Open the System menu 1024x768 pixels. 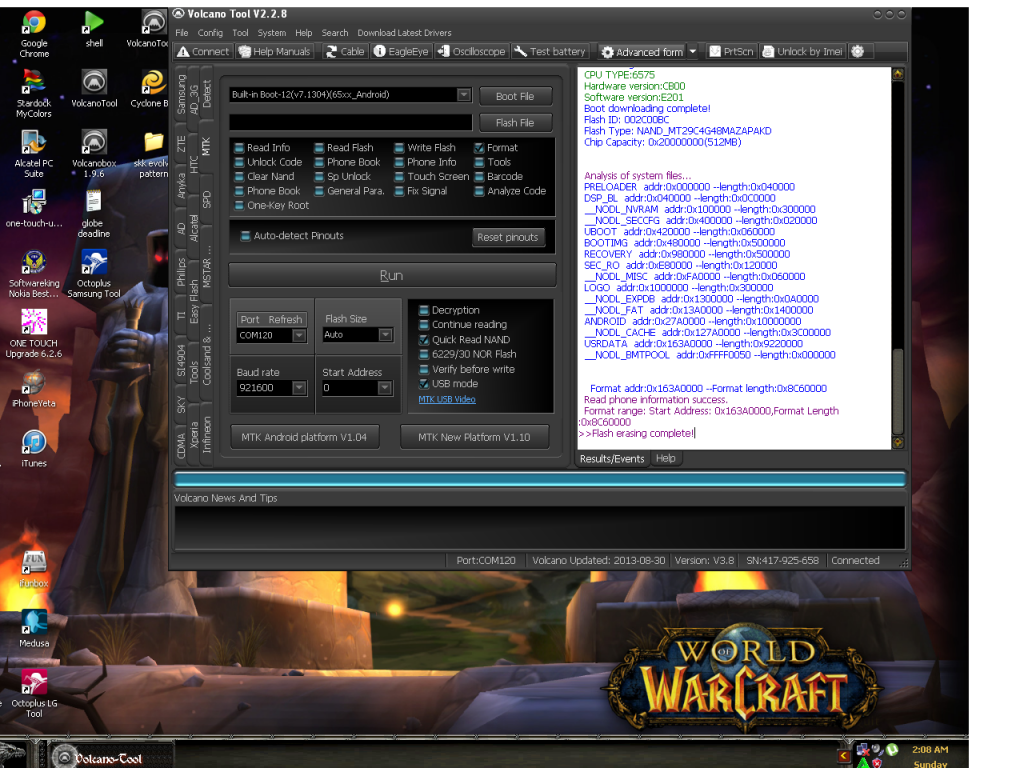[x=272, y=33]
